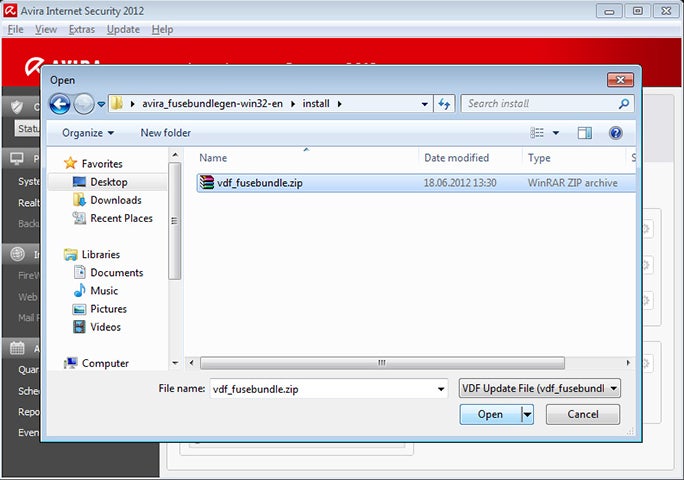This screenshot has width=684, height=480.
Task: Open the view options dropdown arrow
Action: point(556,133)
